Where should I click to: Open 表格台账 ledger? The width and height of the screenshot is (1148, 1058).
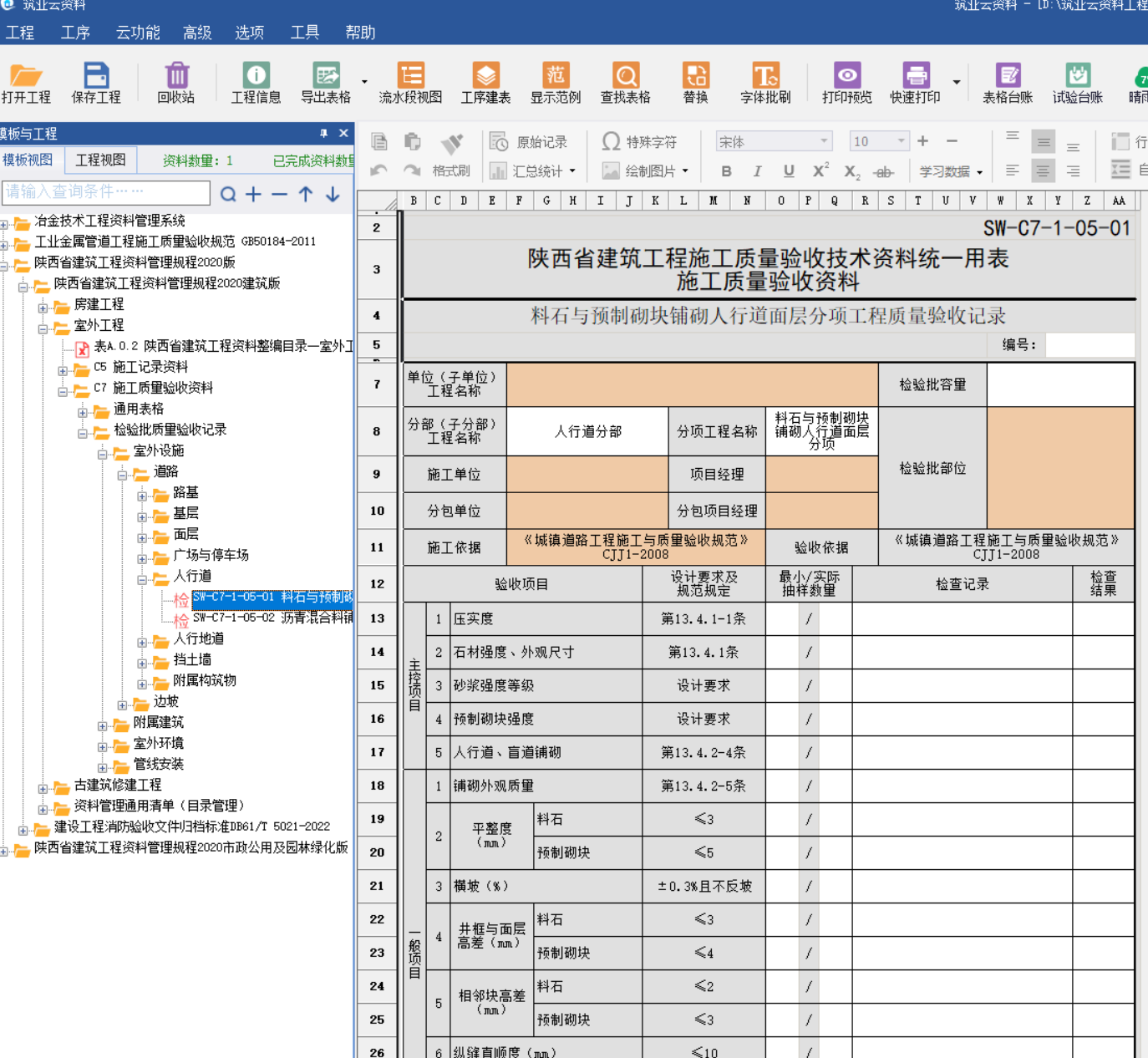click(x=1008, y=83)
